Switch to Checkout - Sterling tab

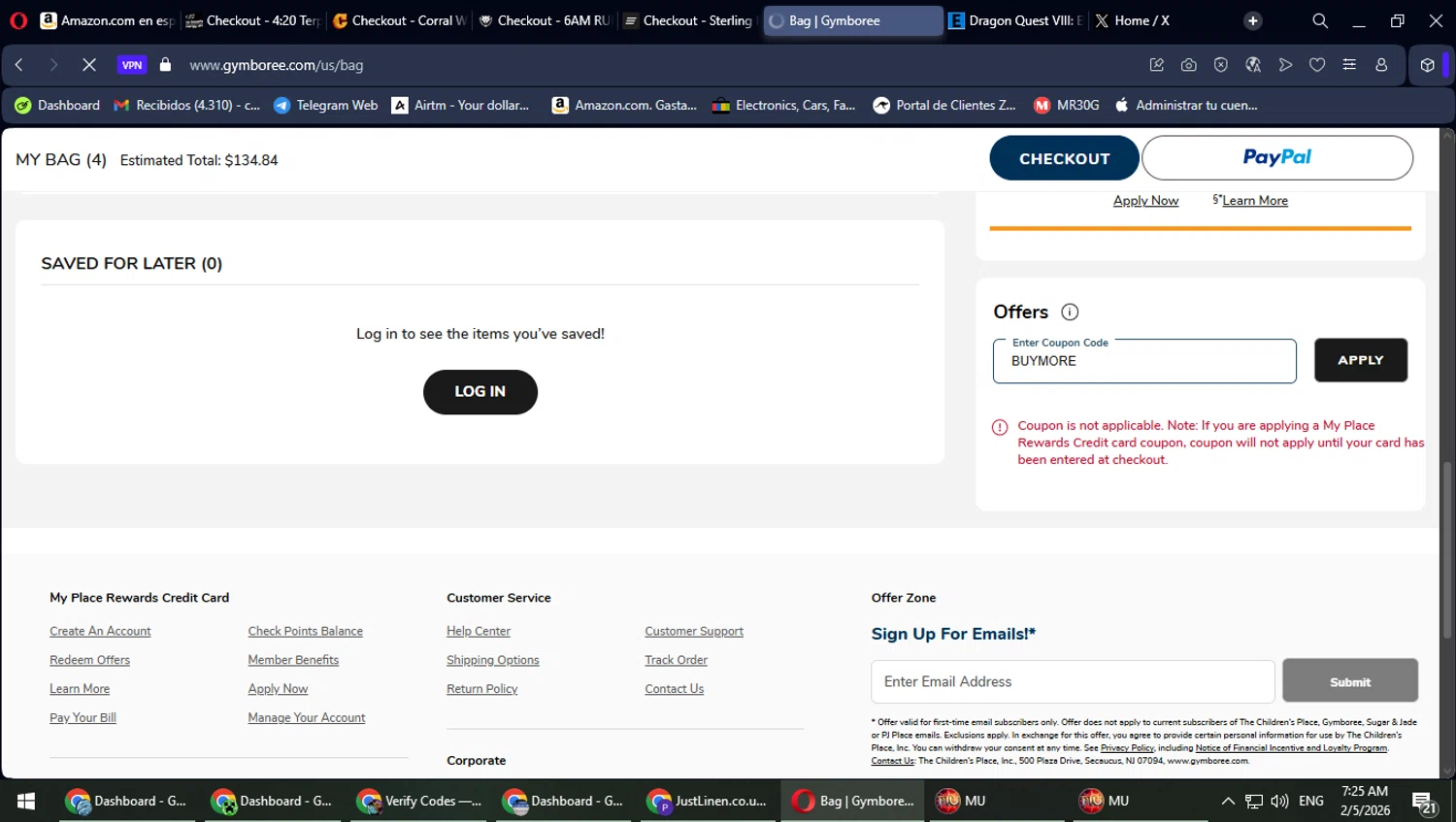pyautogui.click(x=690, y=20)
